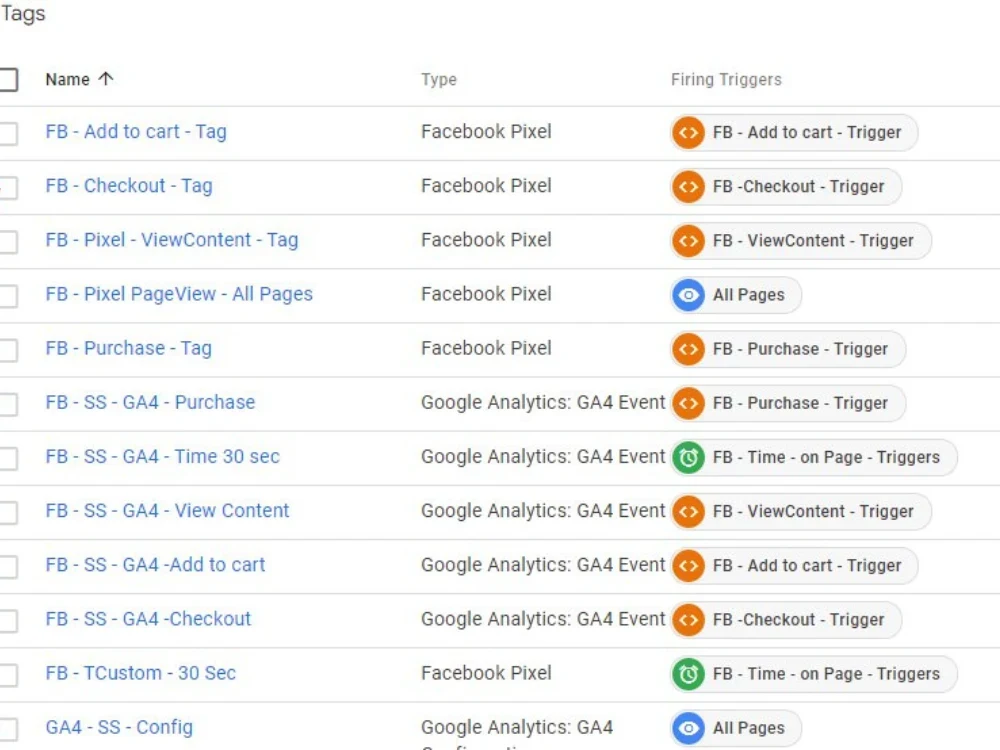Tick the checkbox for FB - Add to cart - Tag
The image size is (1000, 750).
(8, 133)
